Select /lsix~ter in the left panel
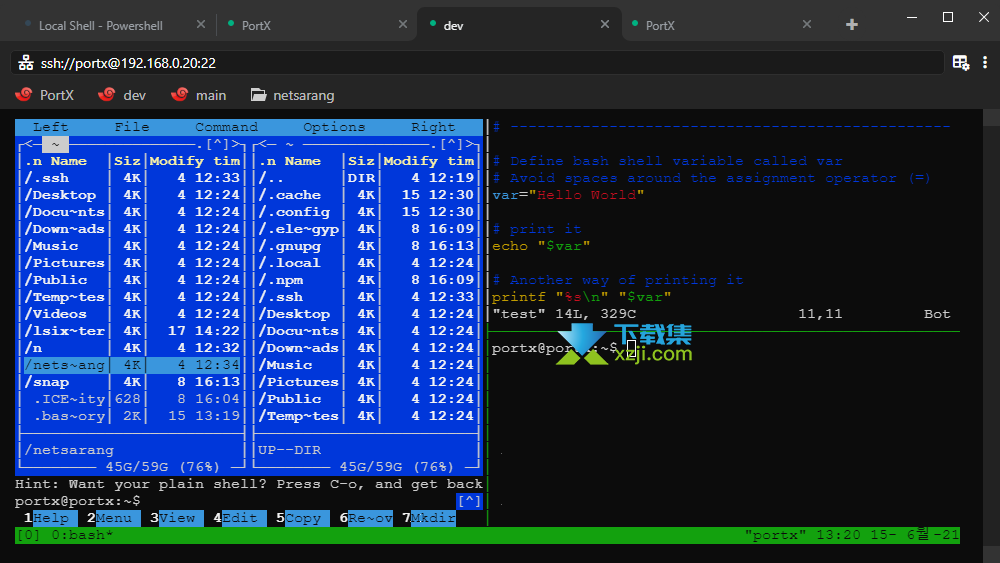This screenshot has height=563, width=1000. pyautogui.click(x=132, y=331)
